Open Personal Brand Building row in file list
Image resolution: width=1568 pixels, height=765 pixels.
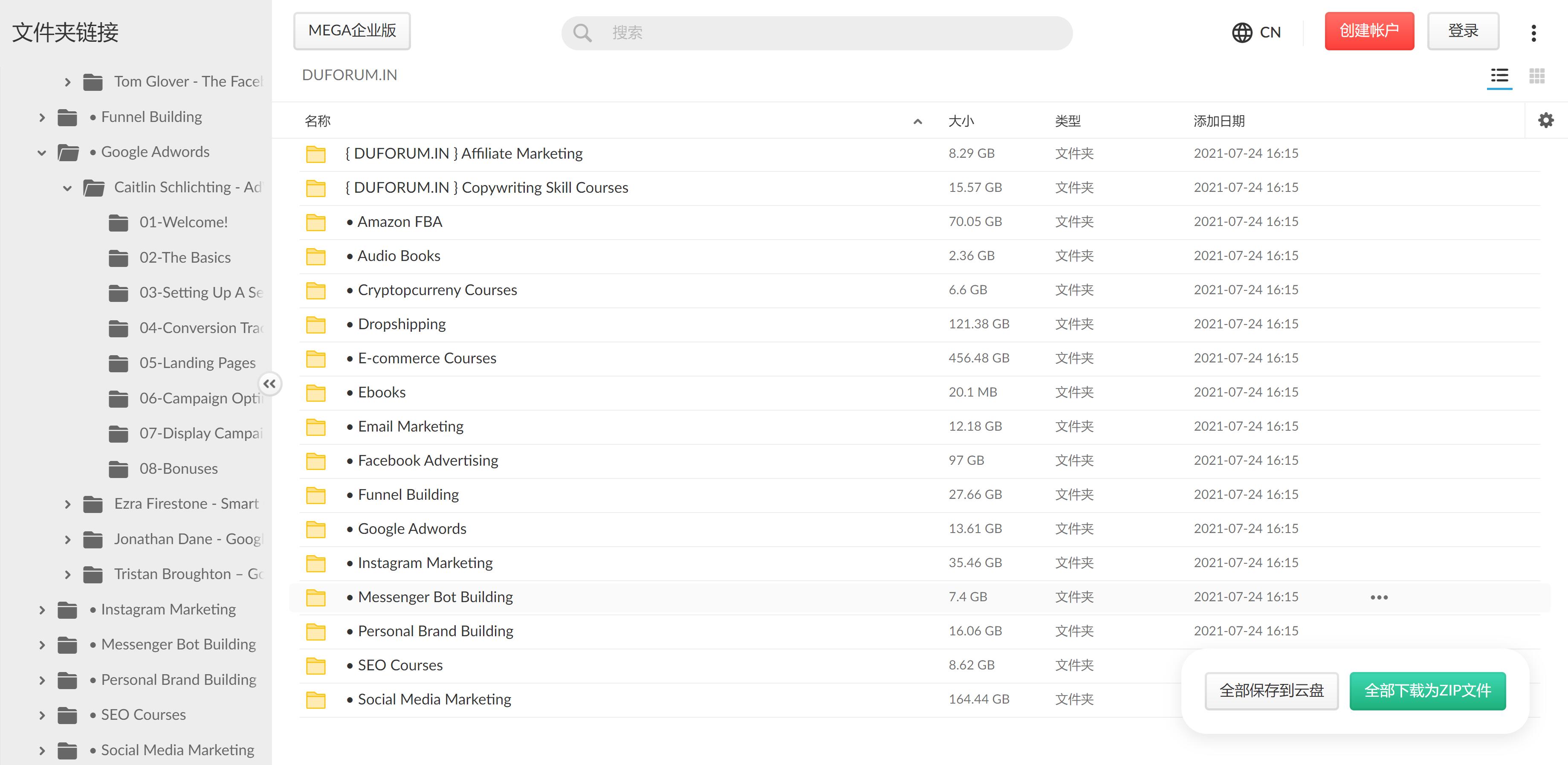[919, 632]
